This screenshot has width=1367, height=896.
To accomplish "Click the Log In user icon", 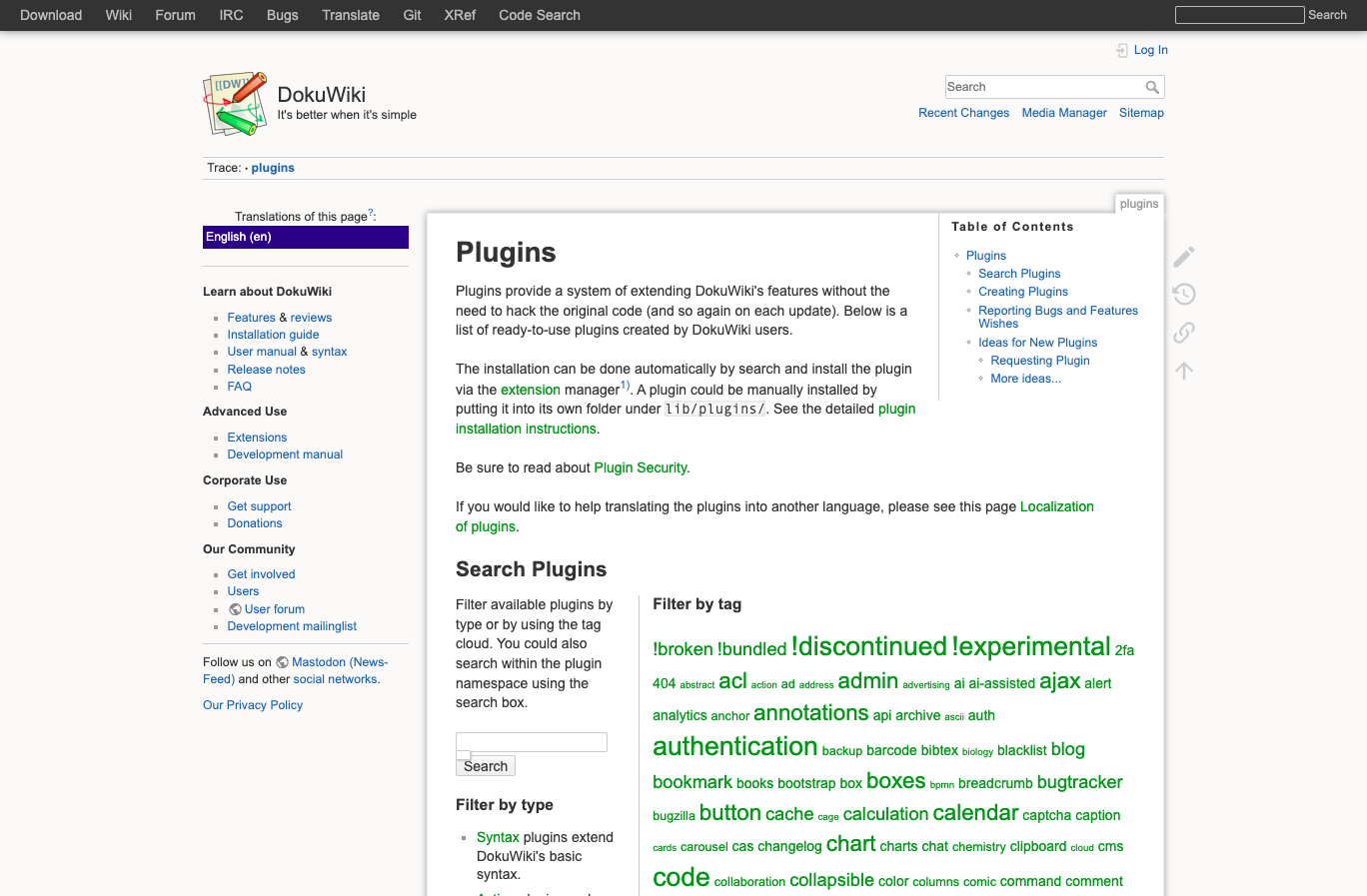I will click(1122, 50).
